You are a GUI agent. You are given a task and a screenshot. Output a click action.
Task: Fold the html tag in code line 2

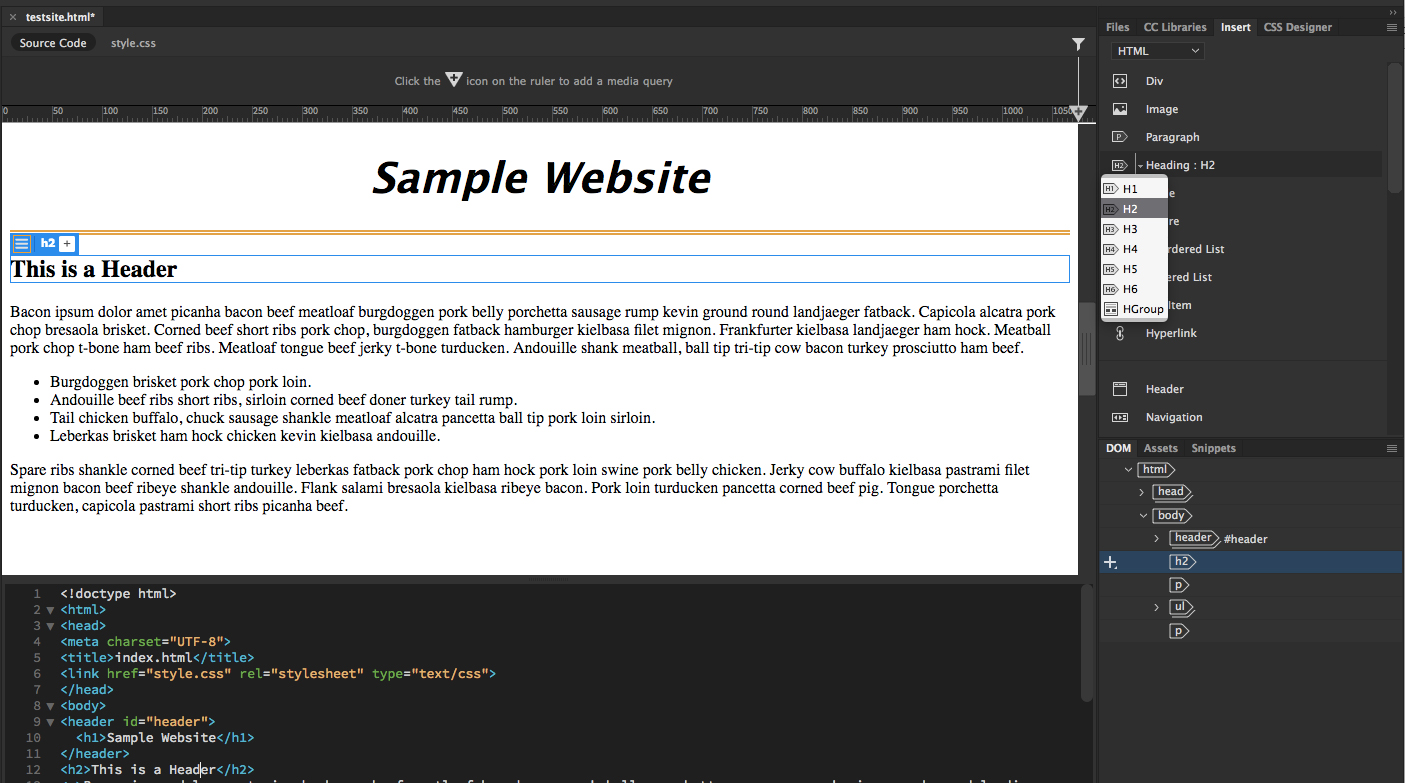(x=50, y=610)
